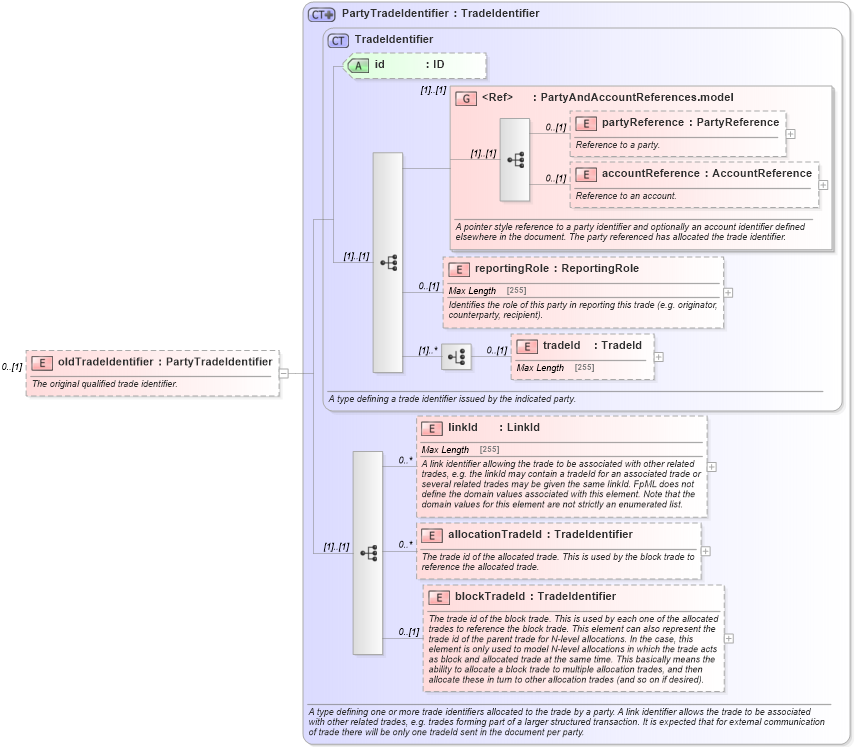
Task: Click the [1]..* cardinality before tradeId choice
Action: 428,351
